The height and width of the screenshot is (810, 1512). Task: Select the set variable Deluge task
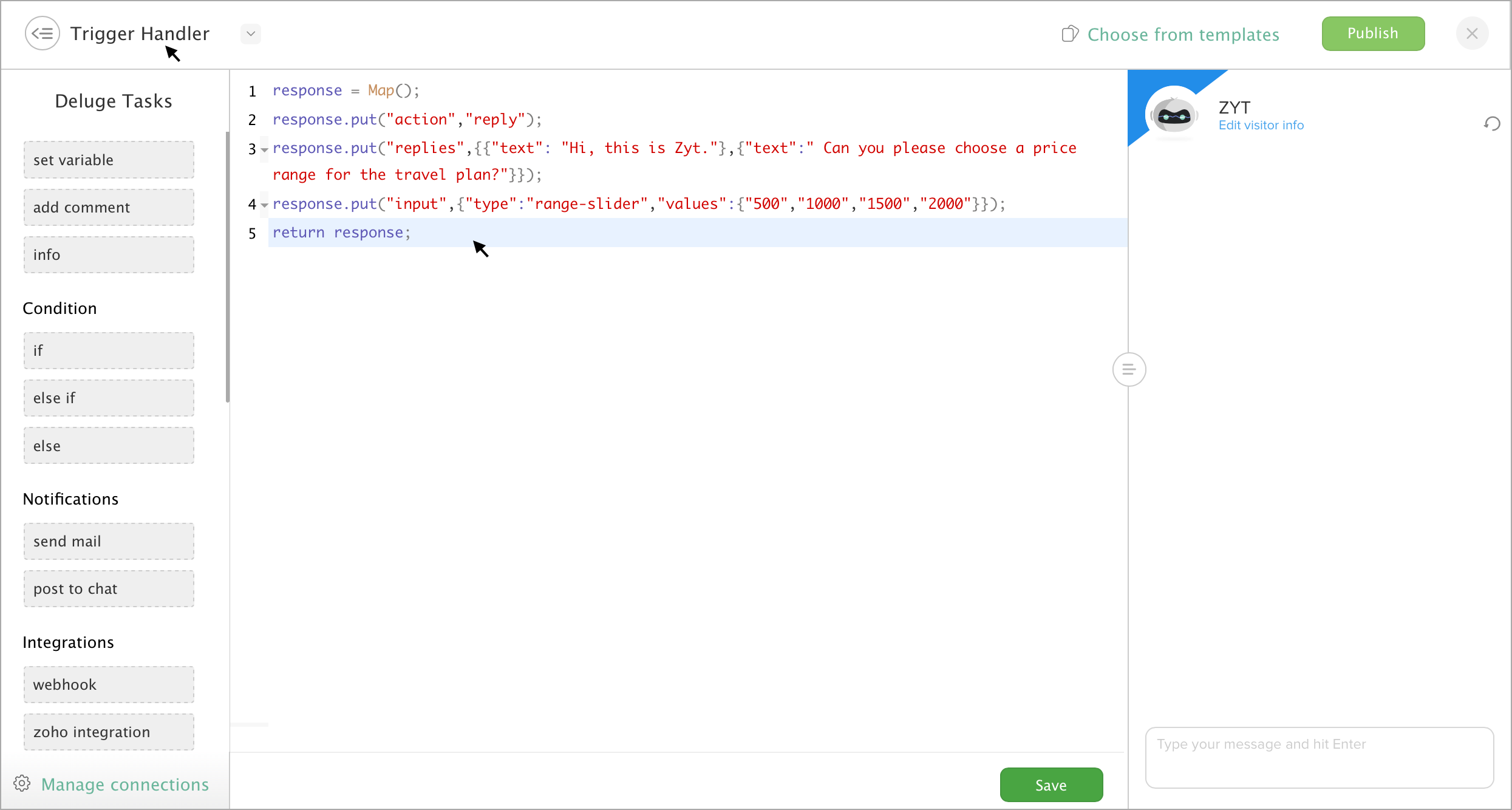point(109,160)
